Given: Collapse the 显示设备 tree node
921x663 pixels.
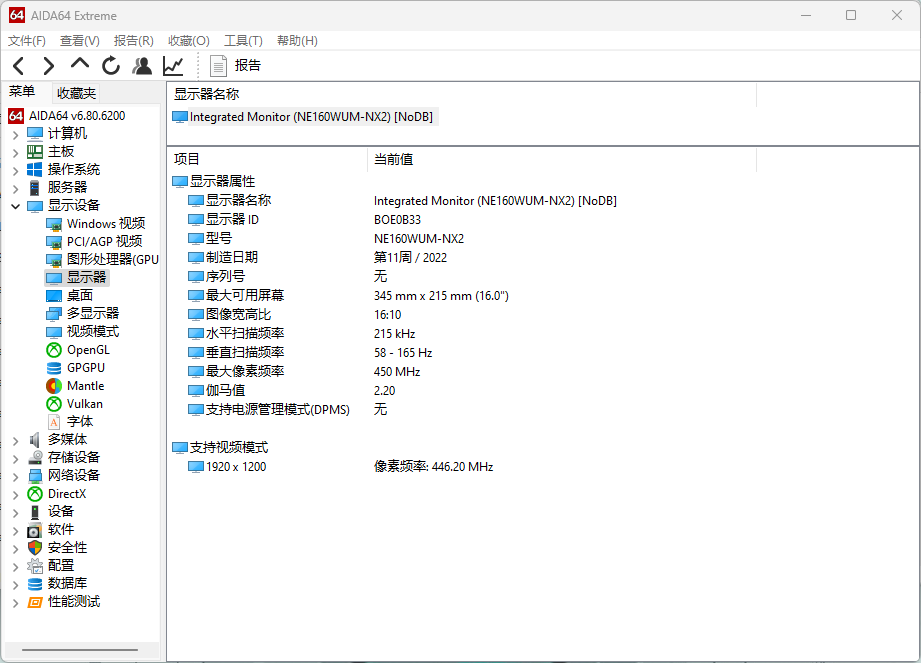Looking at the screenshot, I should click(x=16, y=206).
